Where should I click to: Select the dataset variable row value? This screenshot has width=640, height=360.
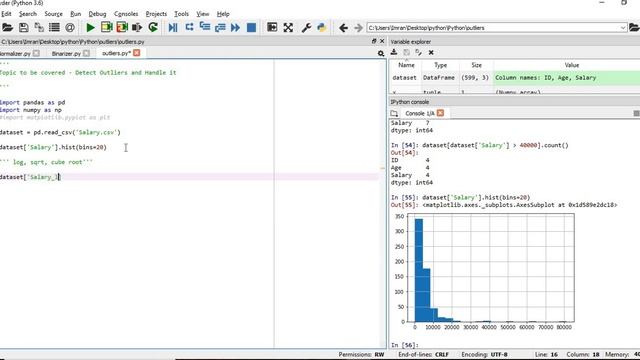pyautogui.click(x=567, y=78)
